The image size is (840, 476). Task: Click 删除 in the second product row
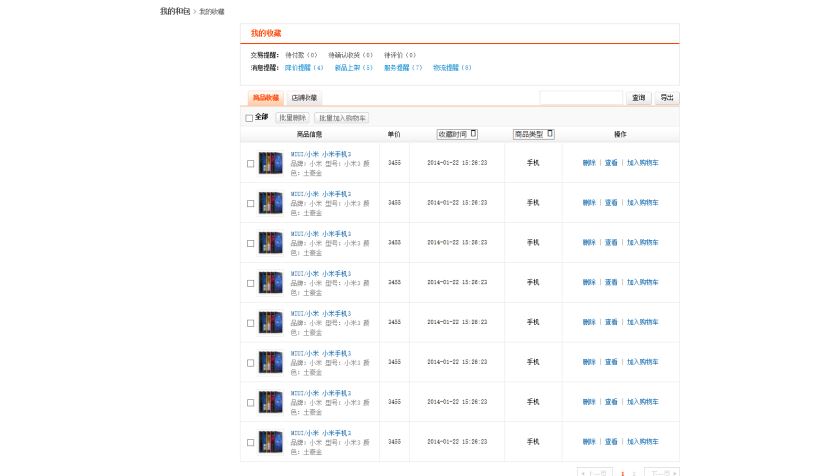tap(589, 203)
